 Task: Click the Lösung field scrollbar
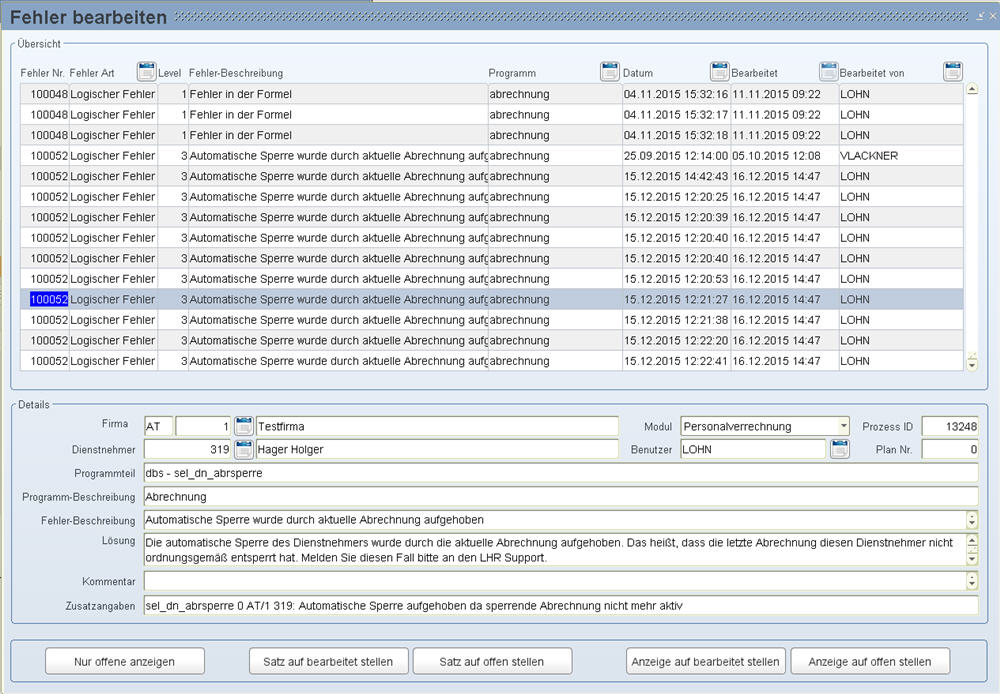[x=972, y=550]
